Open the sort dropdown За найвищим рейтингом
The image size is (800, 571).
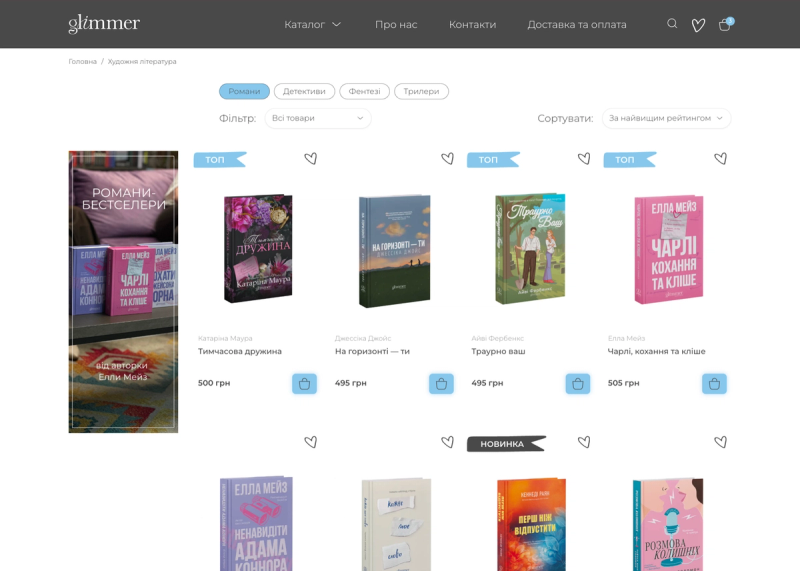[x=666, y=118]
